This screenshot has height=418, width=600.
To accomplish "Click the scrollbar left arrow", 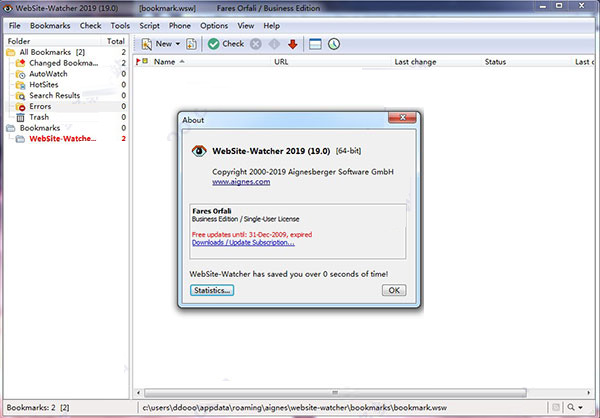I will coord(139,393).
